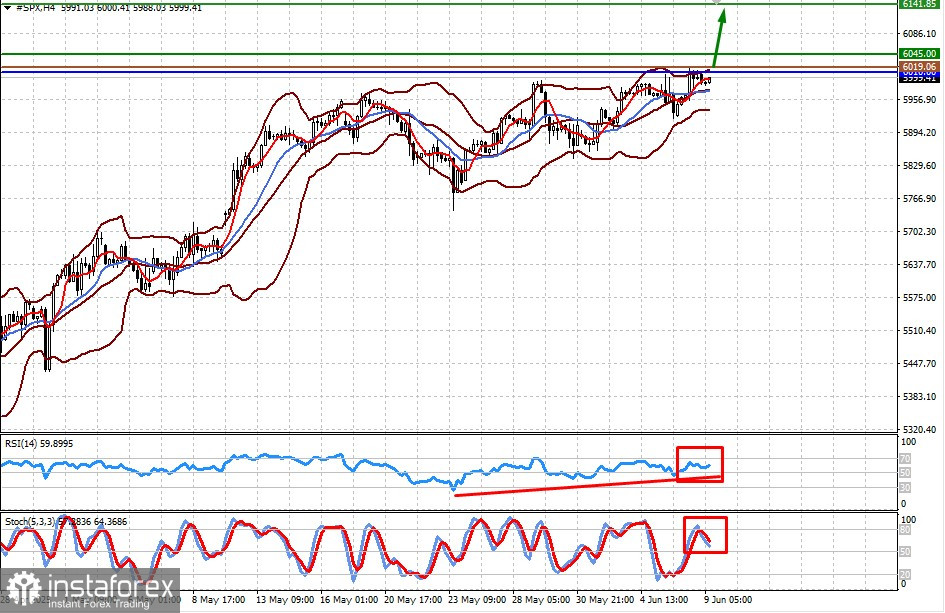The width and height of the screenshot is (945, 613).
Task: Click the 6086.10 price axis value
Action: pyautogui.click(x=919, y=34)
